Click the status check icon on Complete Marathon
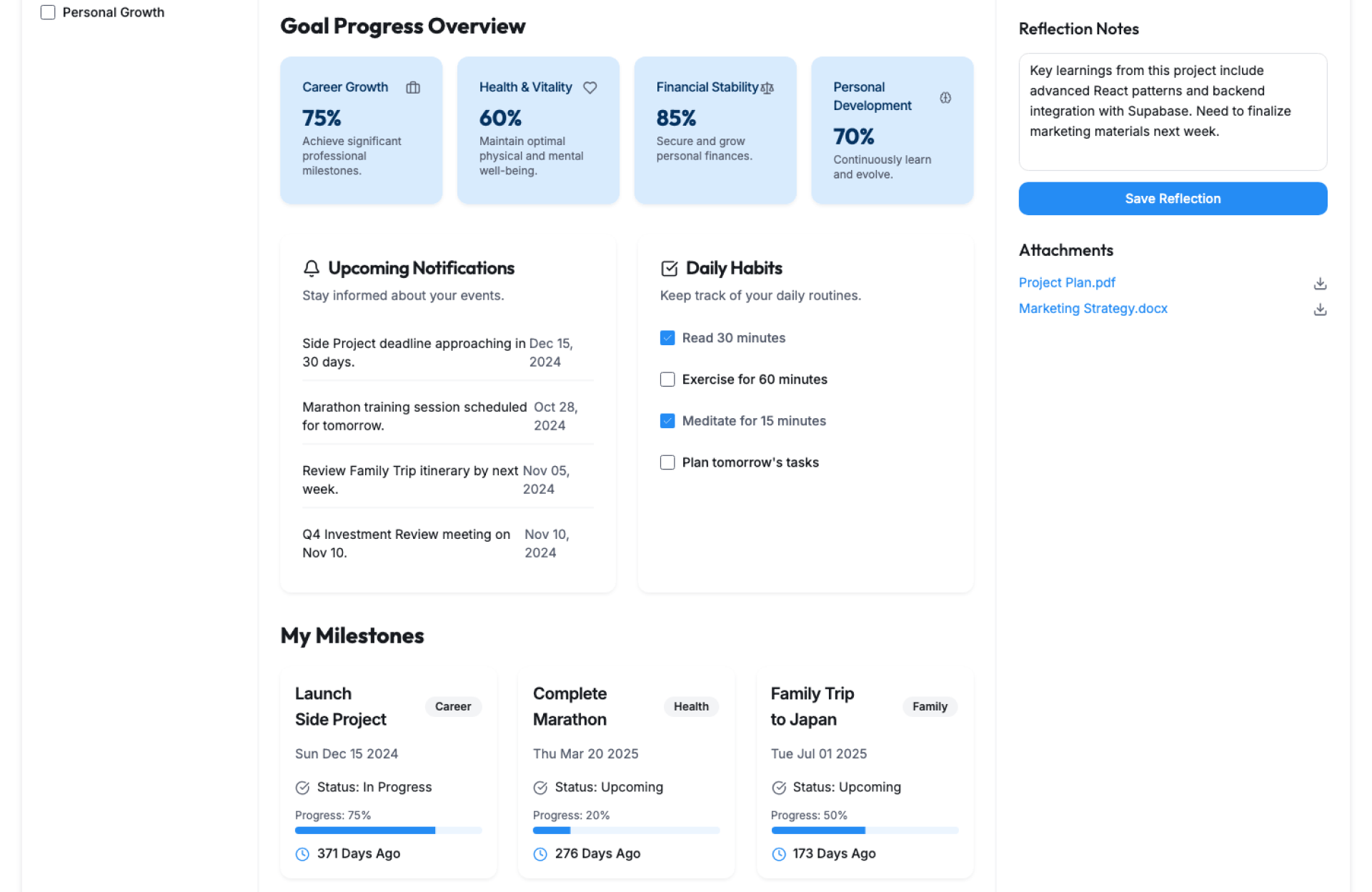The height and width of the screenshot is (892, 1372). tap(540, 788)
